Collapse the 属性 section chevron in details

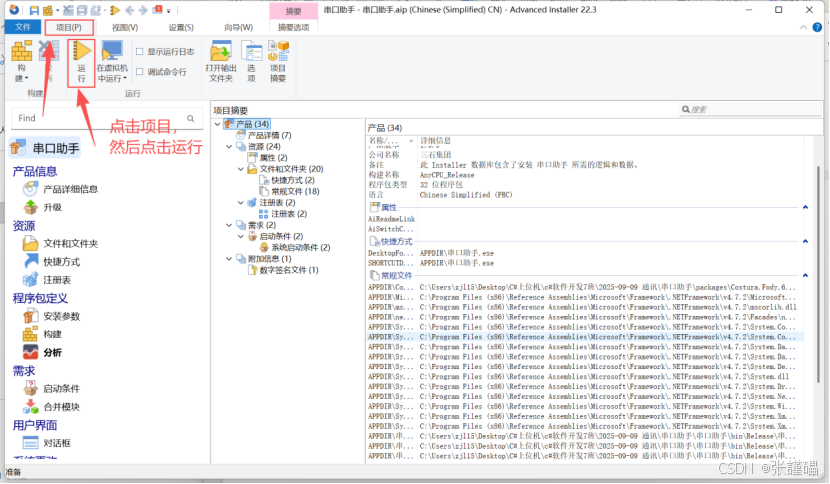805,207
